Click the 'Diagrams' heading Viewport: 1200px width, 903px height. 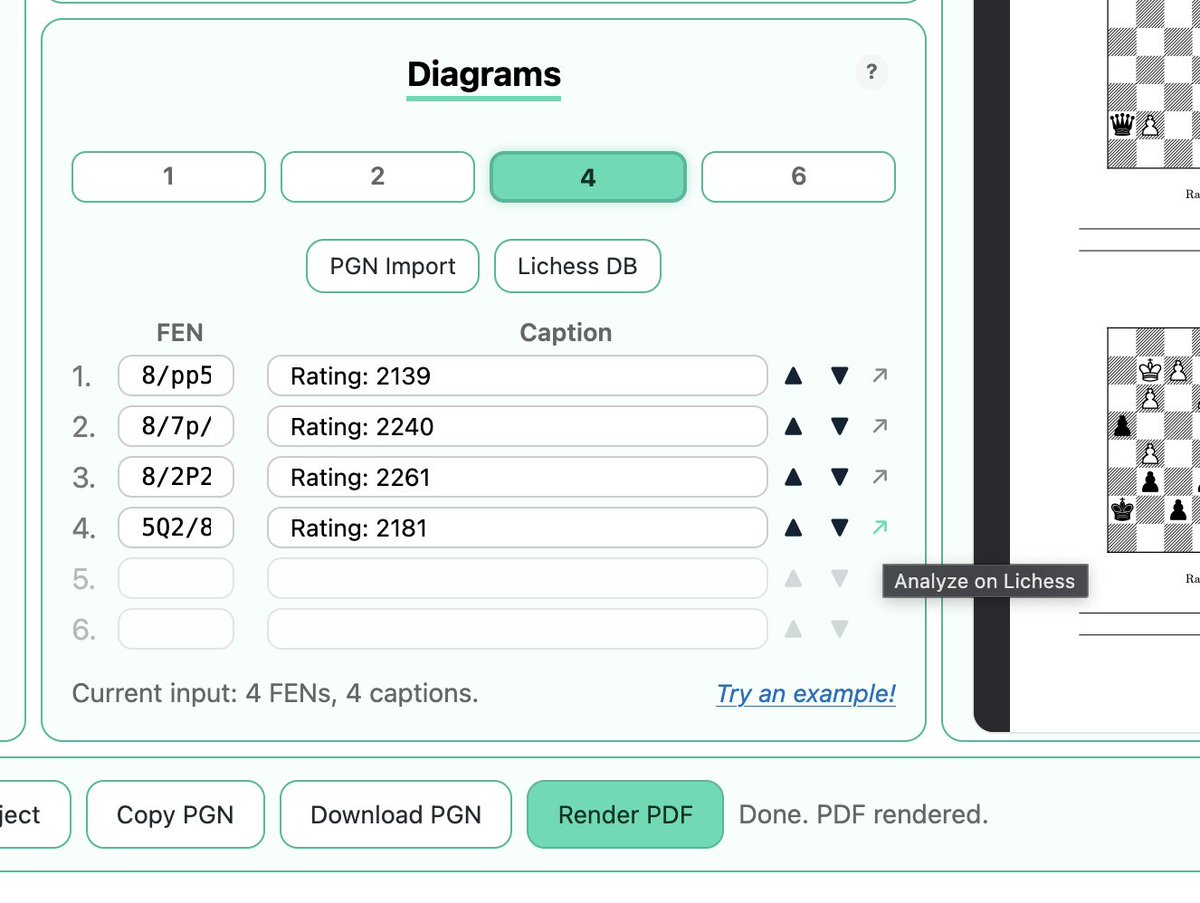coord(484,75)
